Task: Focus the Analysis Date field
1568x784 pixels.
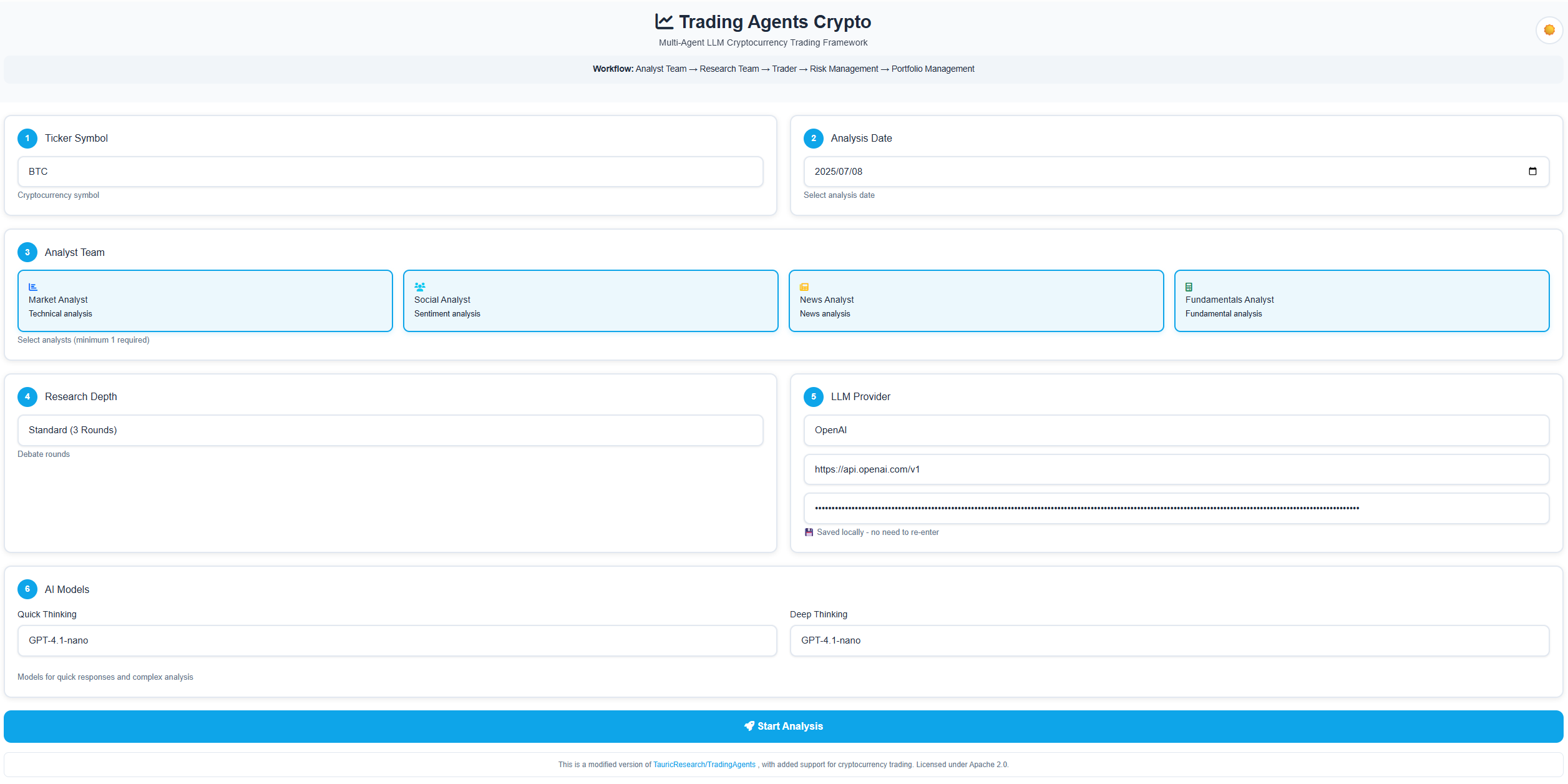Action: point(1177,172)
